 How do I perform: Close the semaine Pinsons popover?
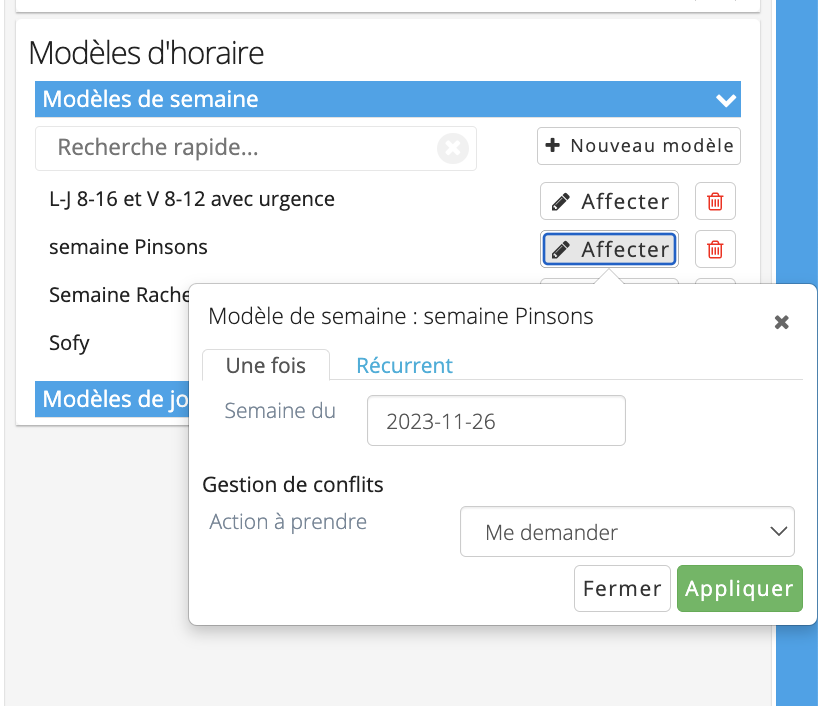point(781,322)
